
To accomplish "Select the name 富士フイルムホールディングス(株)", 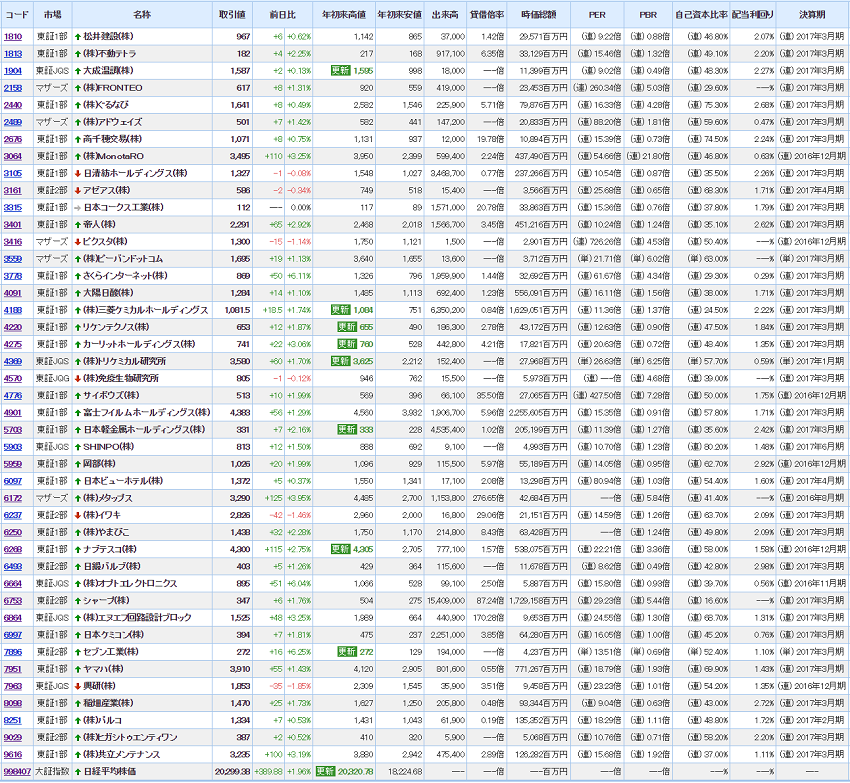I will (146, 413).
